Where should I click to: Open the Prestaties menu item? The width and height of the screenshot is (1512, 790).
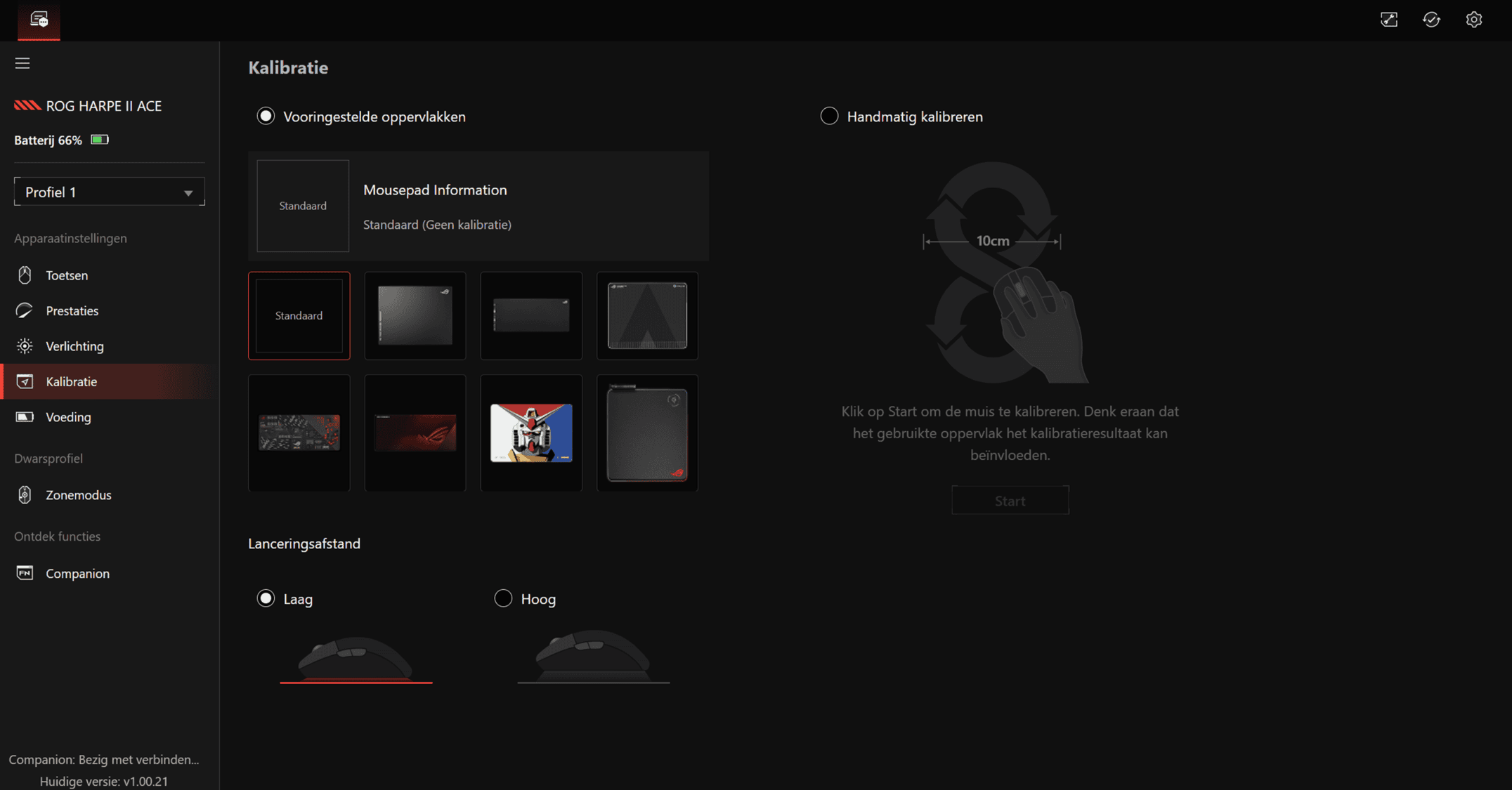(110, 310)
